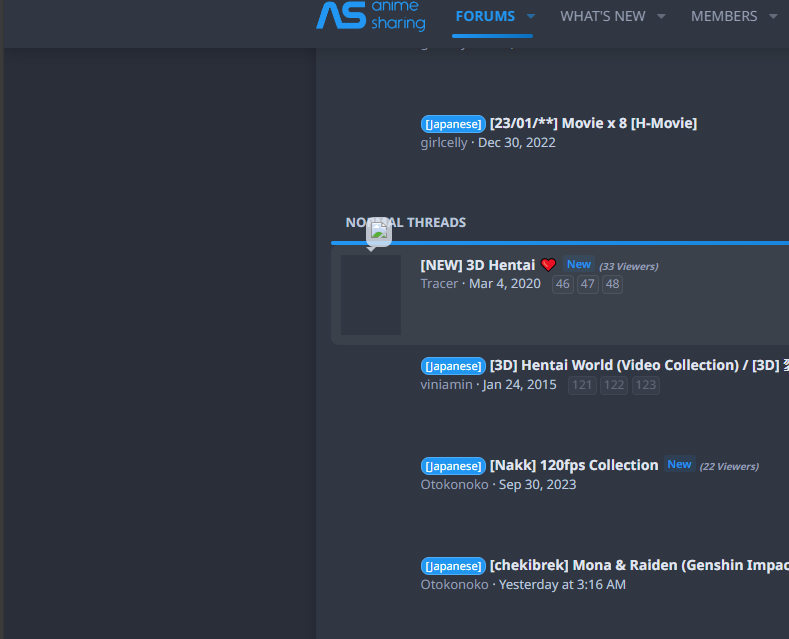This screenshot has width=789, height=639.
Task: Open the What's New menu
Action: [602, 16]
